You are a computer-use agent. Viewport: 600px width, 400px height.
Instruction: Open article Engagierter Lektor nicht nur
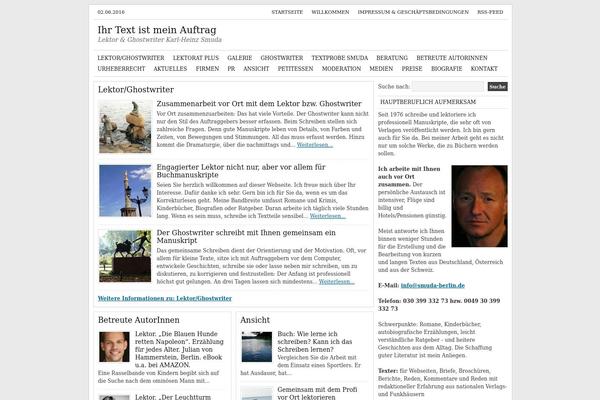click(x=241, y=171)
